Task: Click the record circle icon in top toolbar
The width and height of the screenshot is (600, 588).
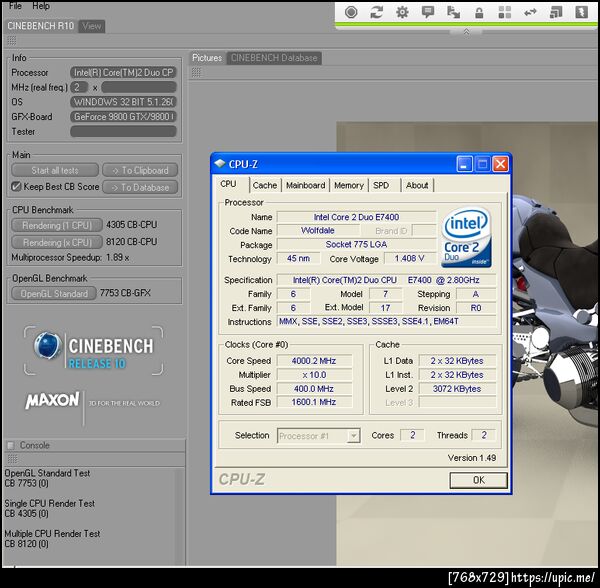Action: click(x=351, y=12)
